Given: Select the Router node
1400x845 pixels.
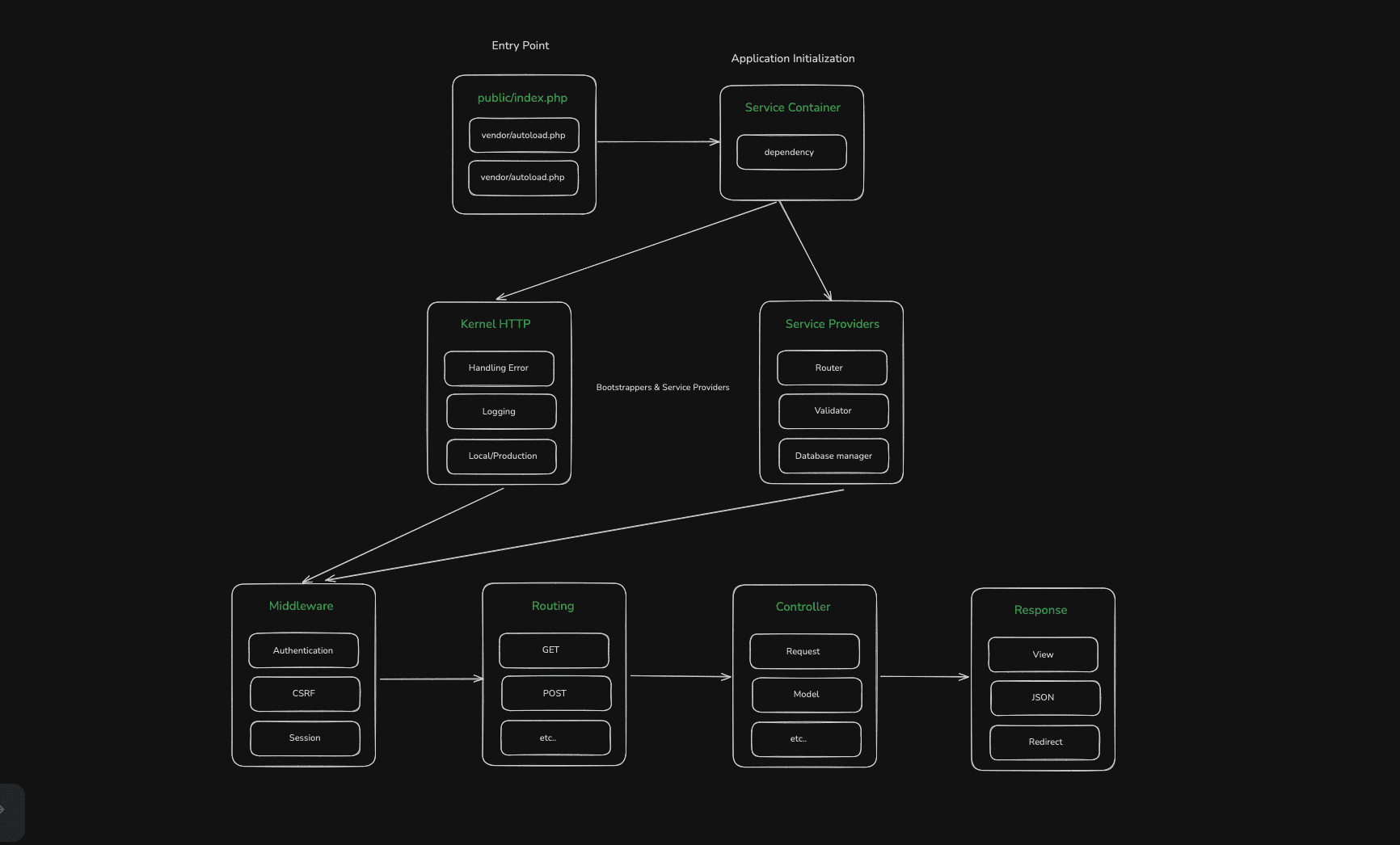Looking at the screenshot, I should pos(832,368).
